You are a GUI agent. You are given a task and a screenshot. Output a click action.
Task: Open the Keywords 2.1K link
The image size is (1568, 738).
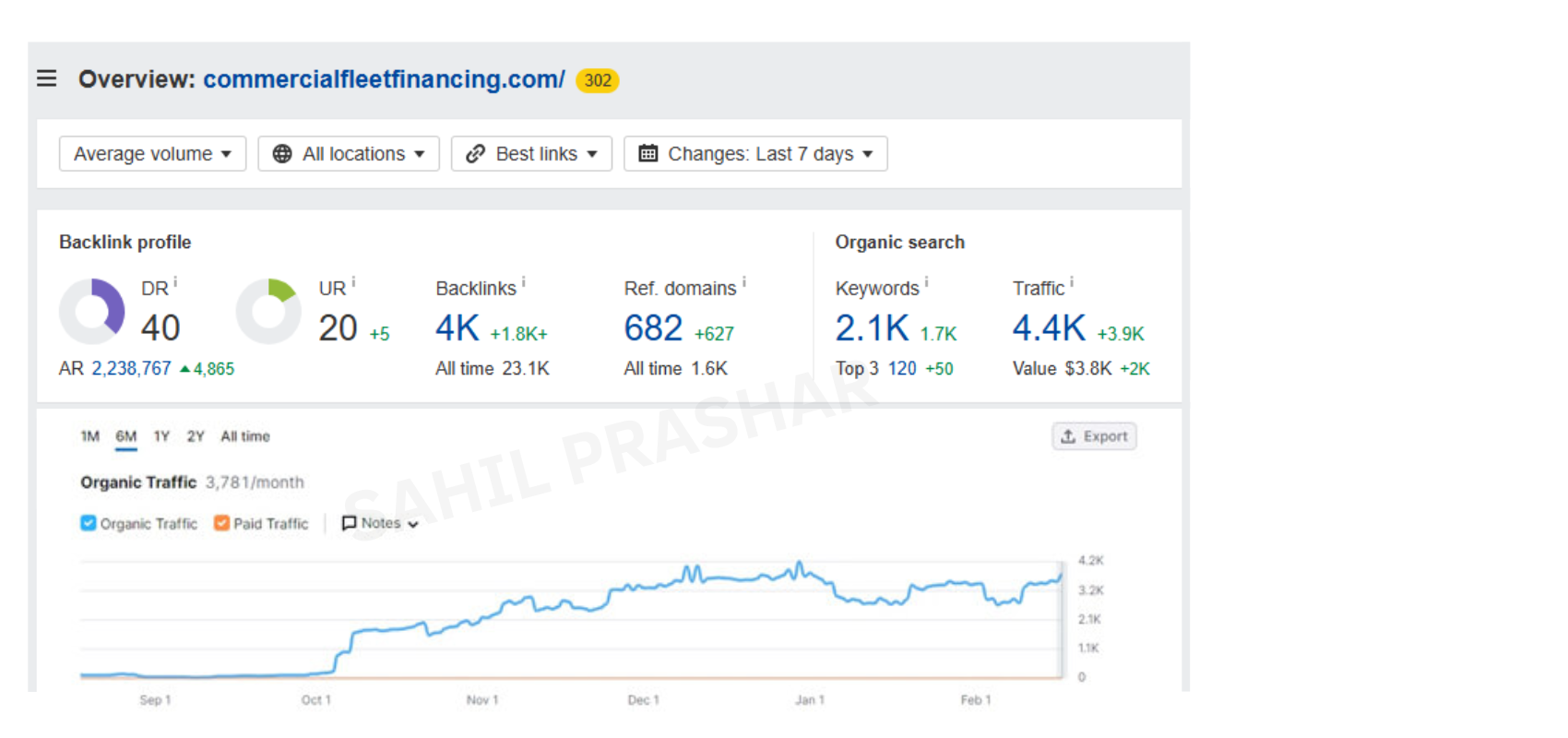click(872, 327)
